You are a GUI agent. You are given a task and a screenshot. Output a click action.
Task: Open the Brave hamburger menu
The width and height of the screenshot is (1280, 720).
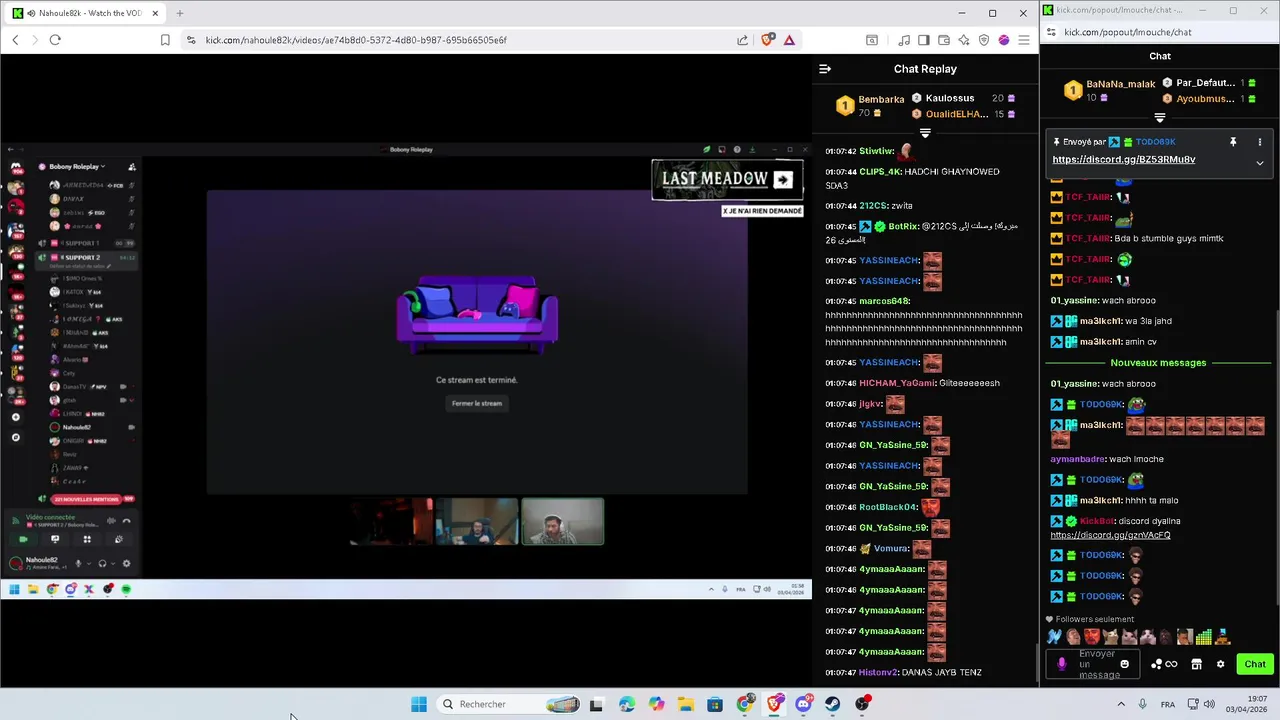(x=1024, y=40)
